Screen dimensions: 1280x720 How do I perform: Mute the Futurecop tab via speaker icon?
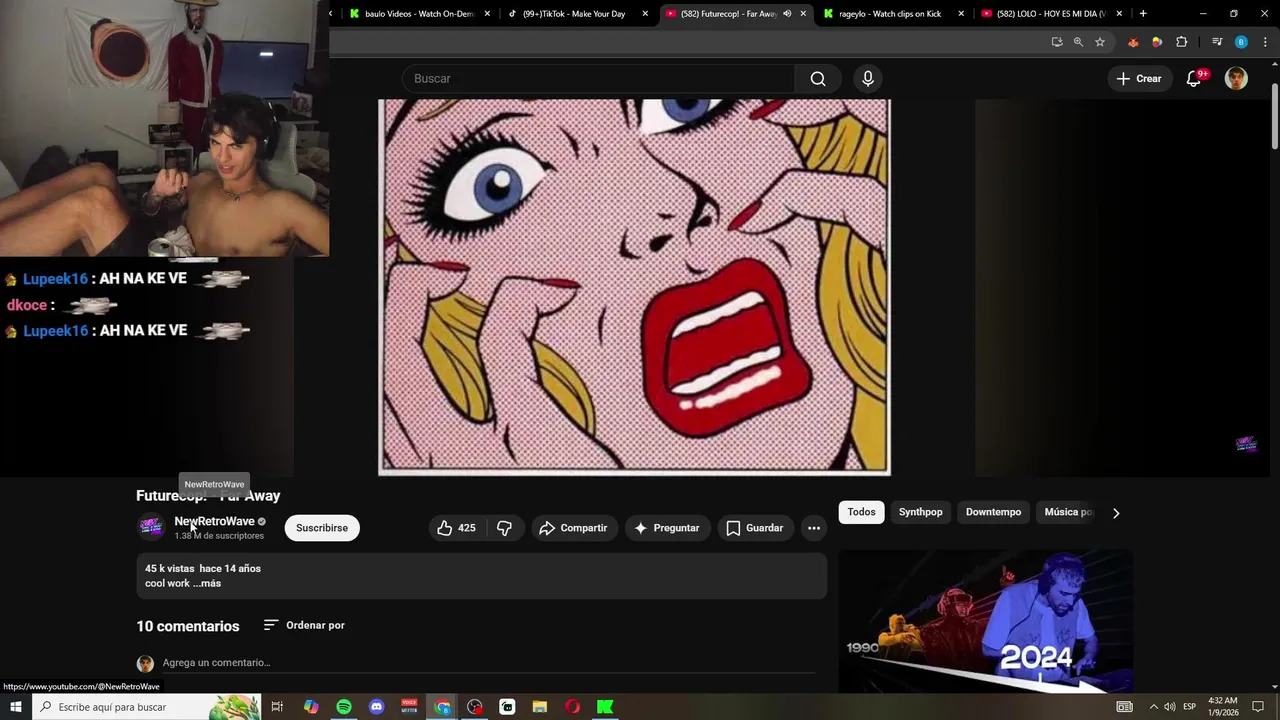[x=787, y=14]
